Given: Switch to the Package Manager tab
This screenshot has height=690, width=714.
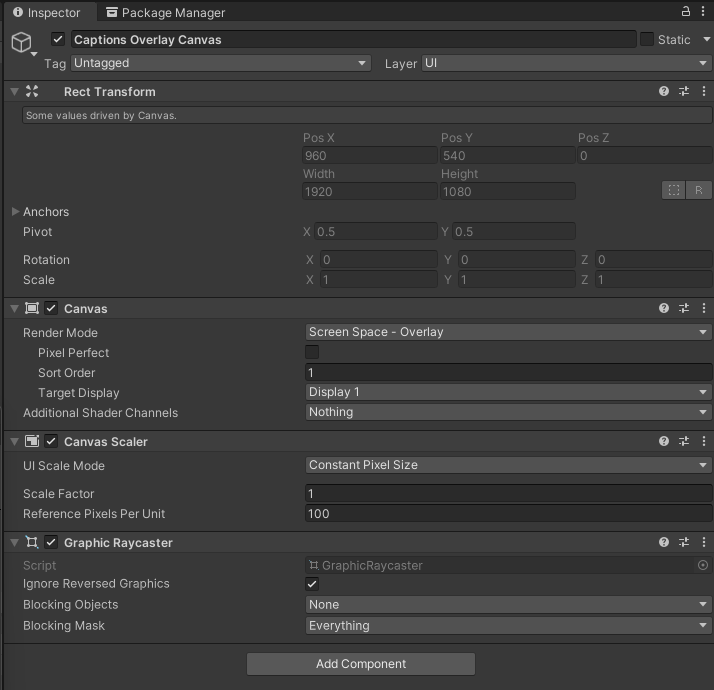Looking at the screenshot, I should 164,13.
